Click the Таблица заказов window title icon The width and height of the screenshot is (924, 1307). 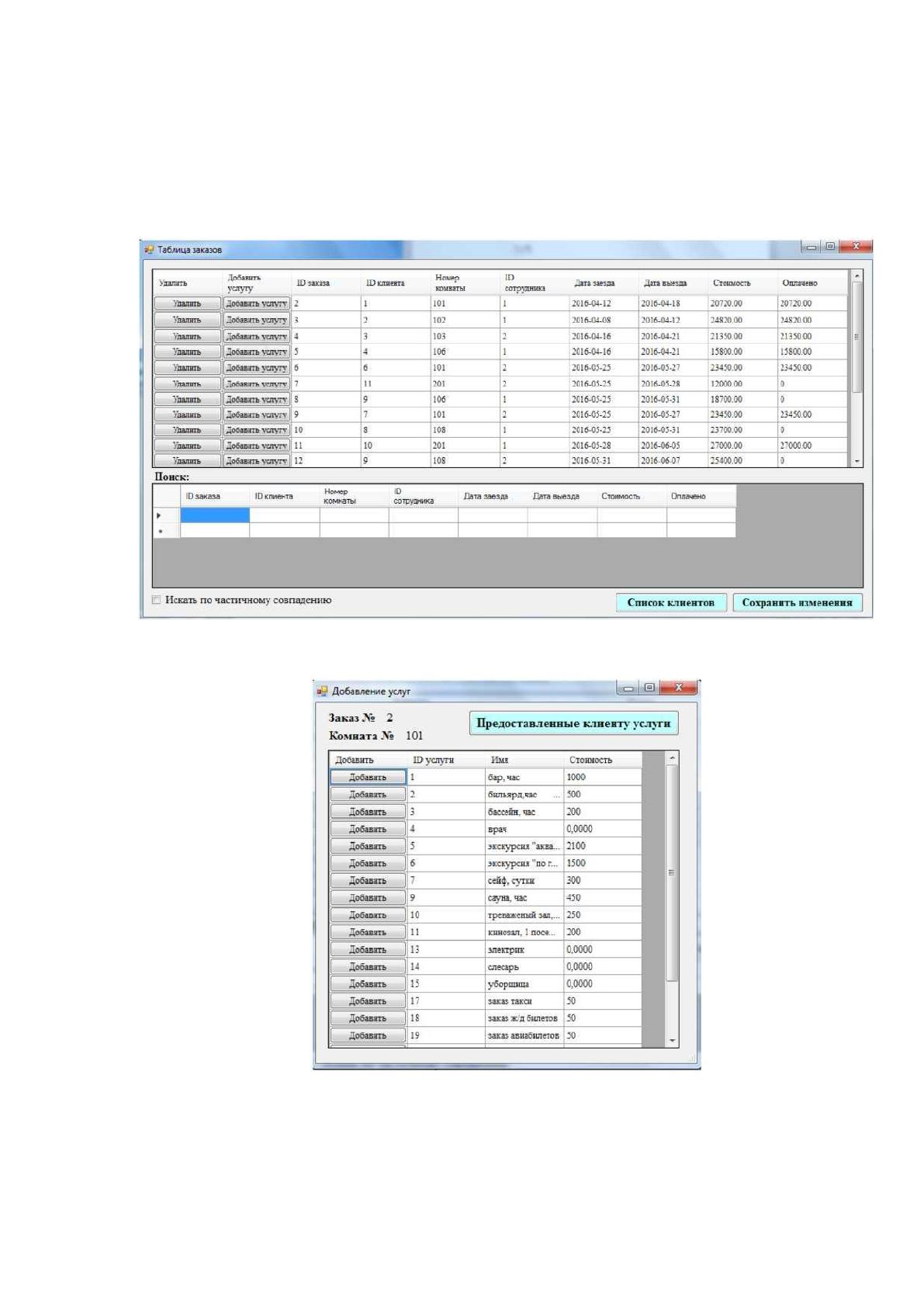pos(149,250)
